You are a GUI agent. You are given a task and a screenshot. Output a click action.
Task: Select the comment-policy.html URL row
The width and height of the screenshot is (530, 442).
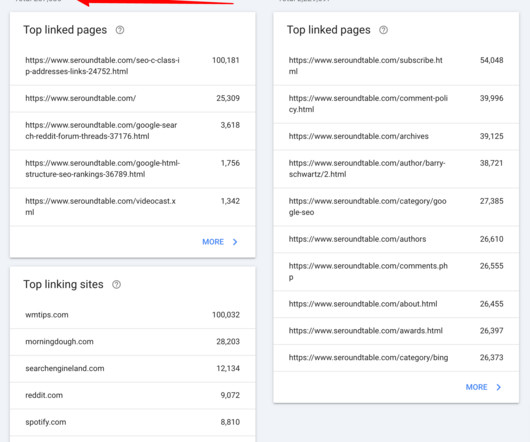click(x=396, y=104)
